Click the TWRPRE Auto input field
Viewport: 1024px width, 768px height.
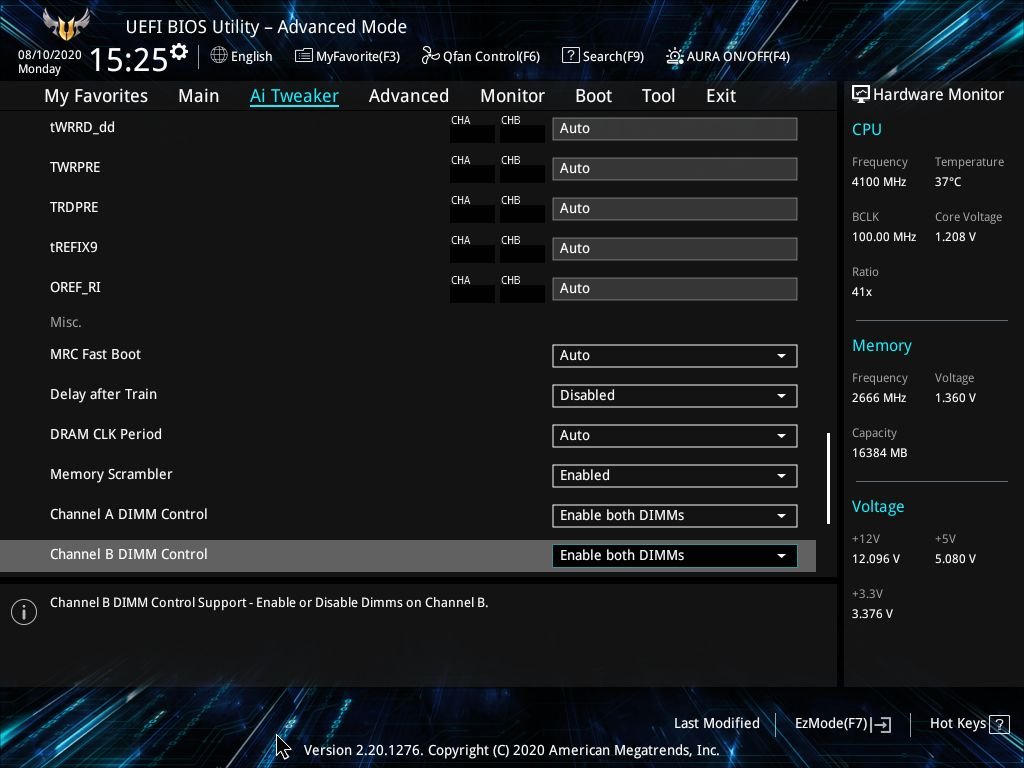675,168
